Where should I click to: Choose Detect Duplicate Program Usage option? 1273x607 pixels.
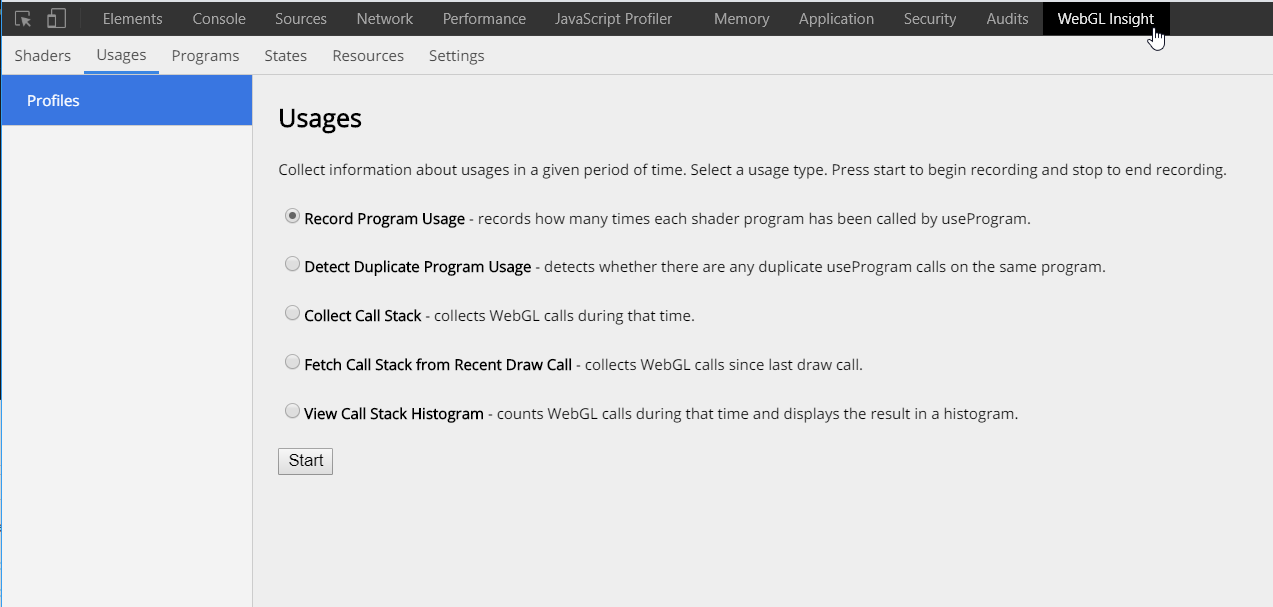(x=292, y=265)
